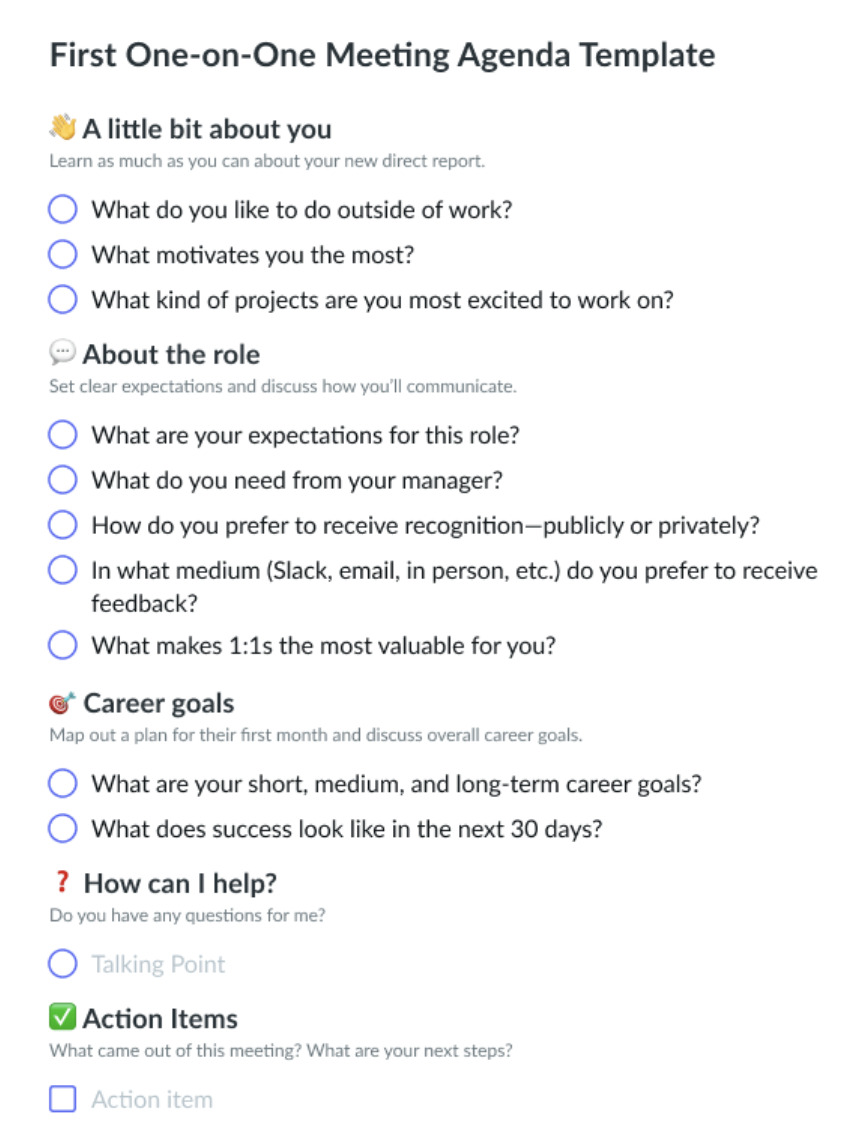Select the circle next to What motivates you the most
The image size is (858, 1145).
pos(62,254)
